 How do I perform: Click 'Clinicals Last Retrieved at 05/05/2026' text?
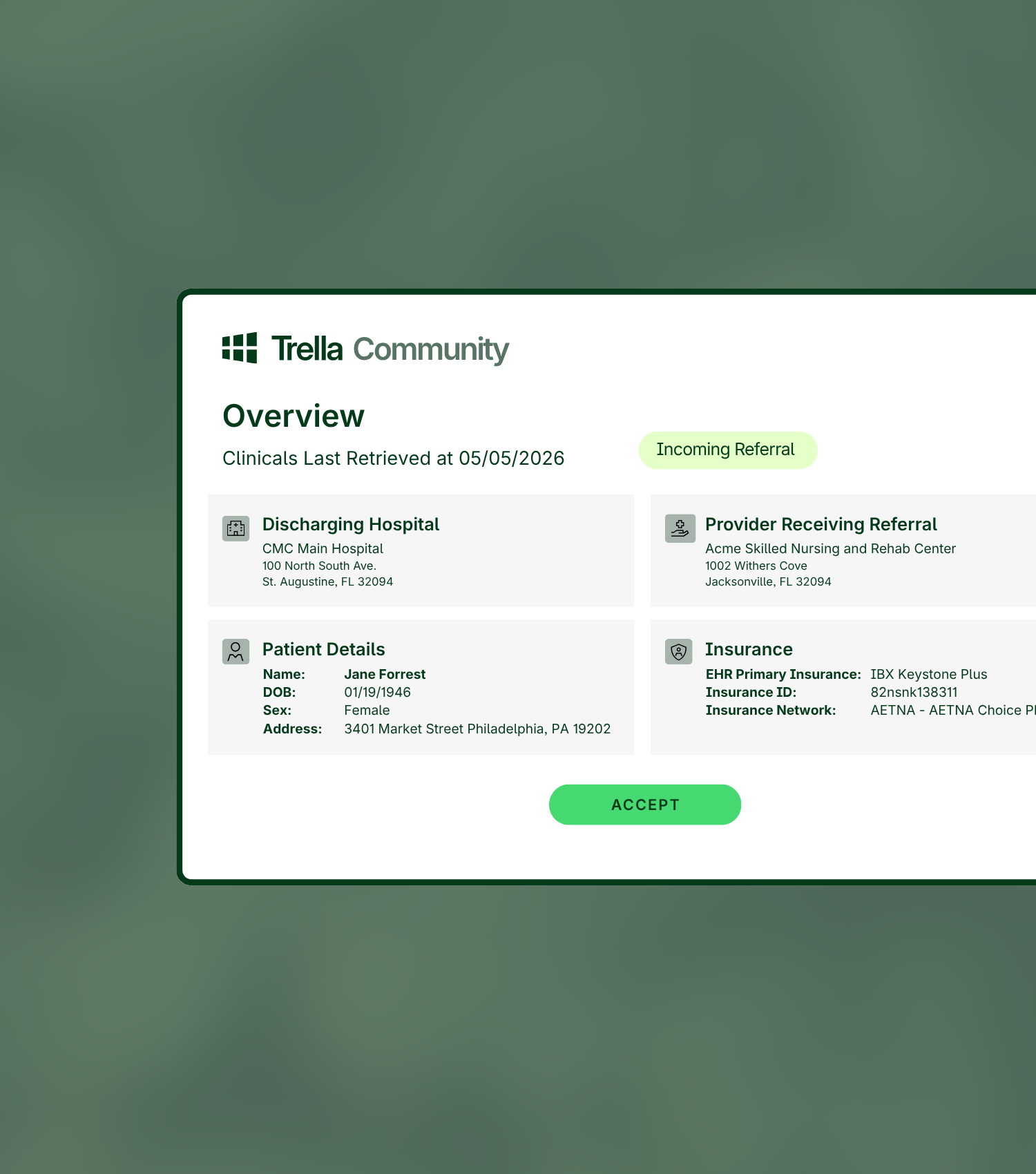tap(394, 459)
